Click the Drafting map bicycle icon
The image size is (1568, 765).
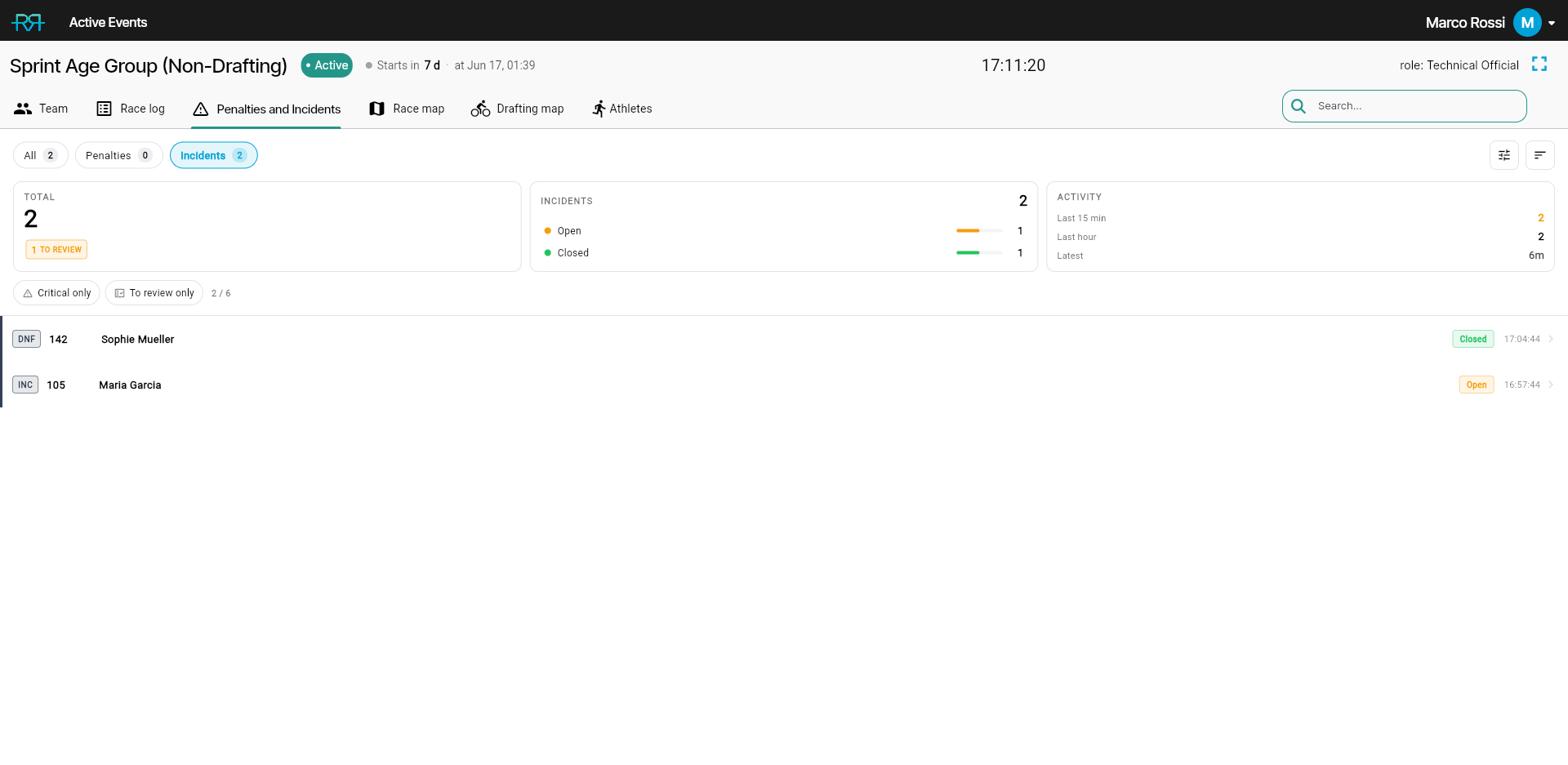point(480,109)
